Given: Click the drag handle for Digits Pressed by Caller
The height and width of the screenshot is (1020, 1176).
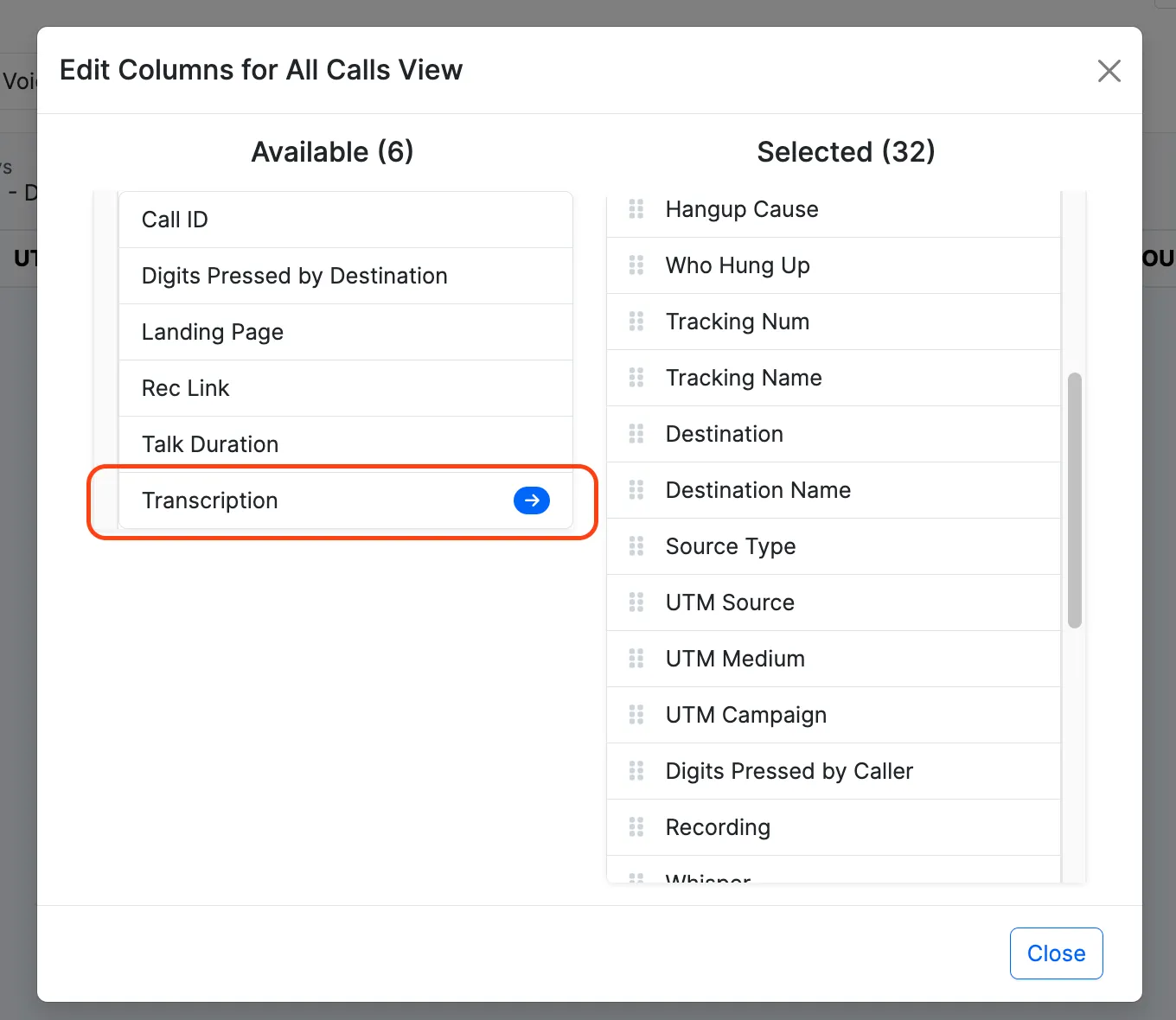Looking at the screenshot, I should 636,771.
